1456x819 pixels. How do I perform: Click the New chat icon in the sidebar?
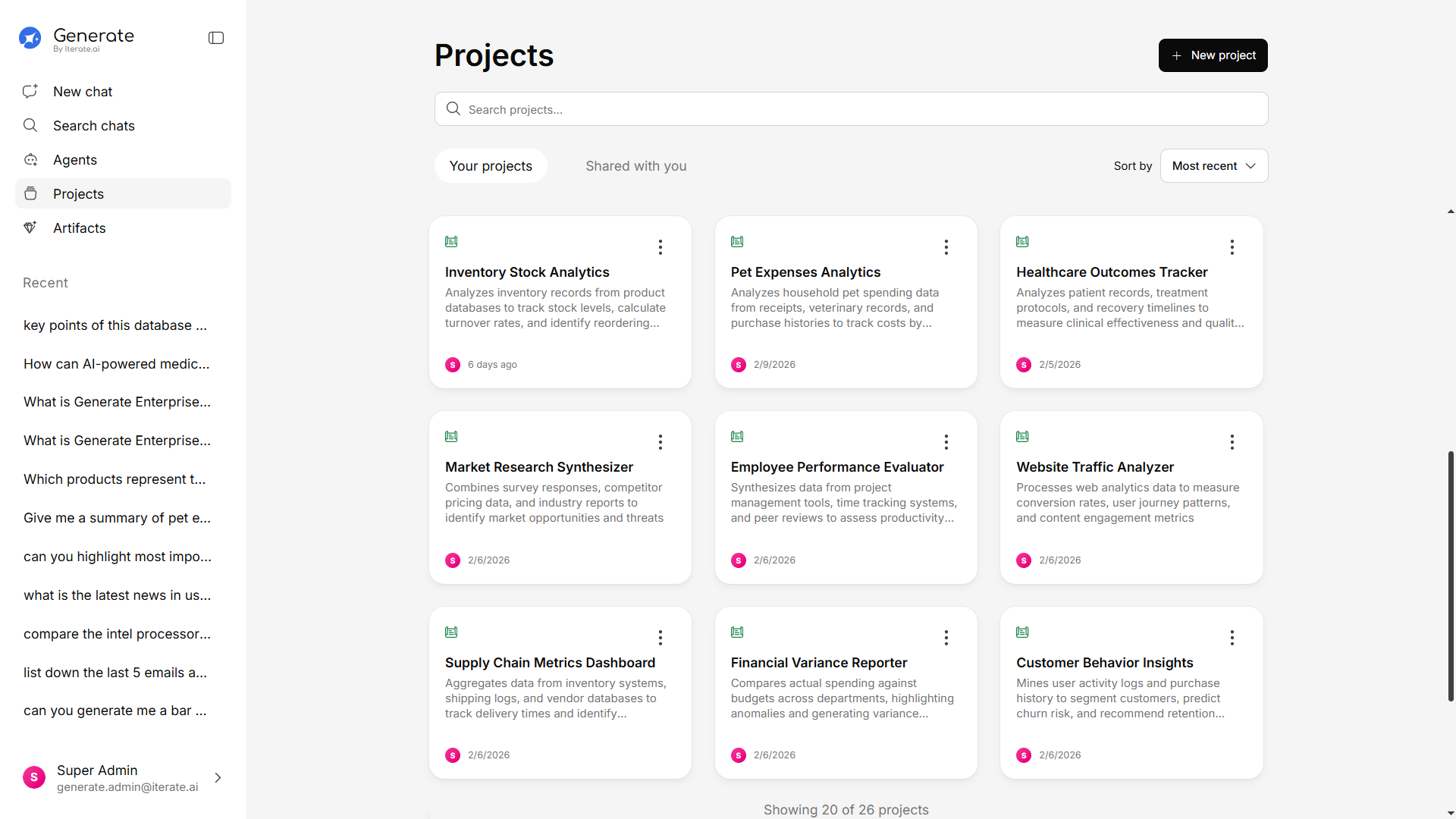[30, 91]
